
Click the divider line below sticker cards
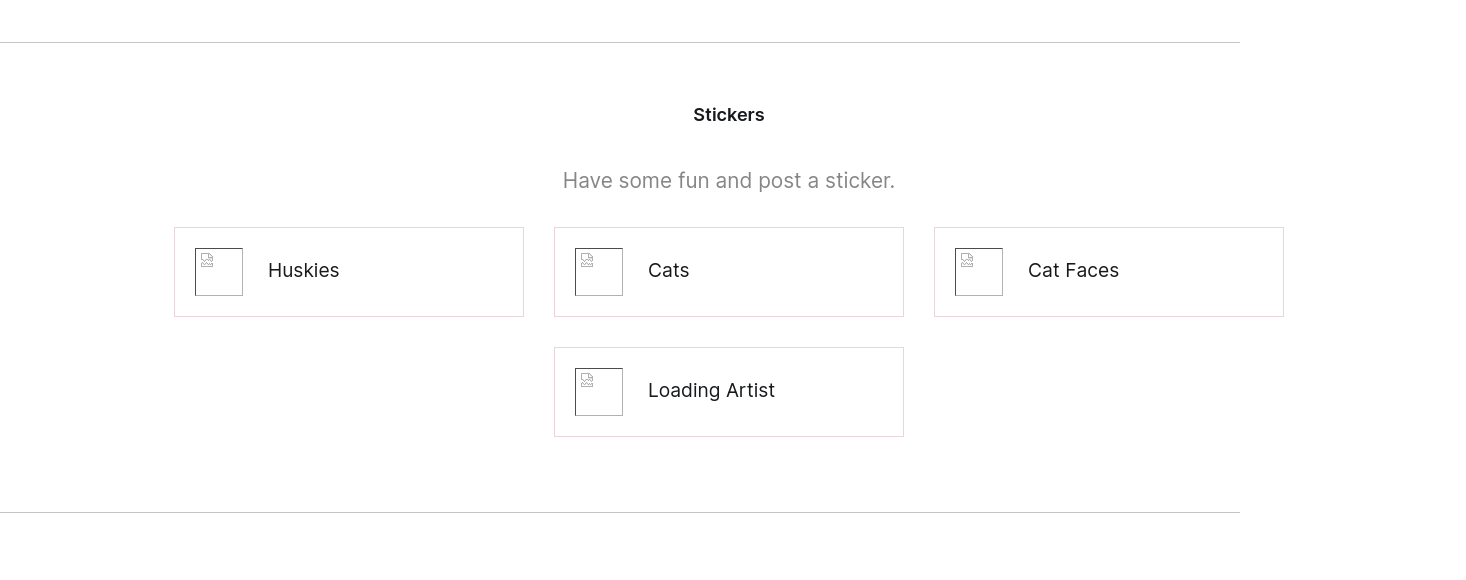(x=620, y=512)
